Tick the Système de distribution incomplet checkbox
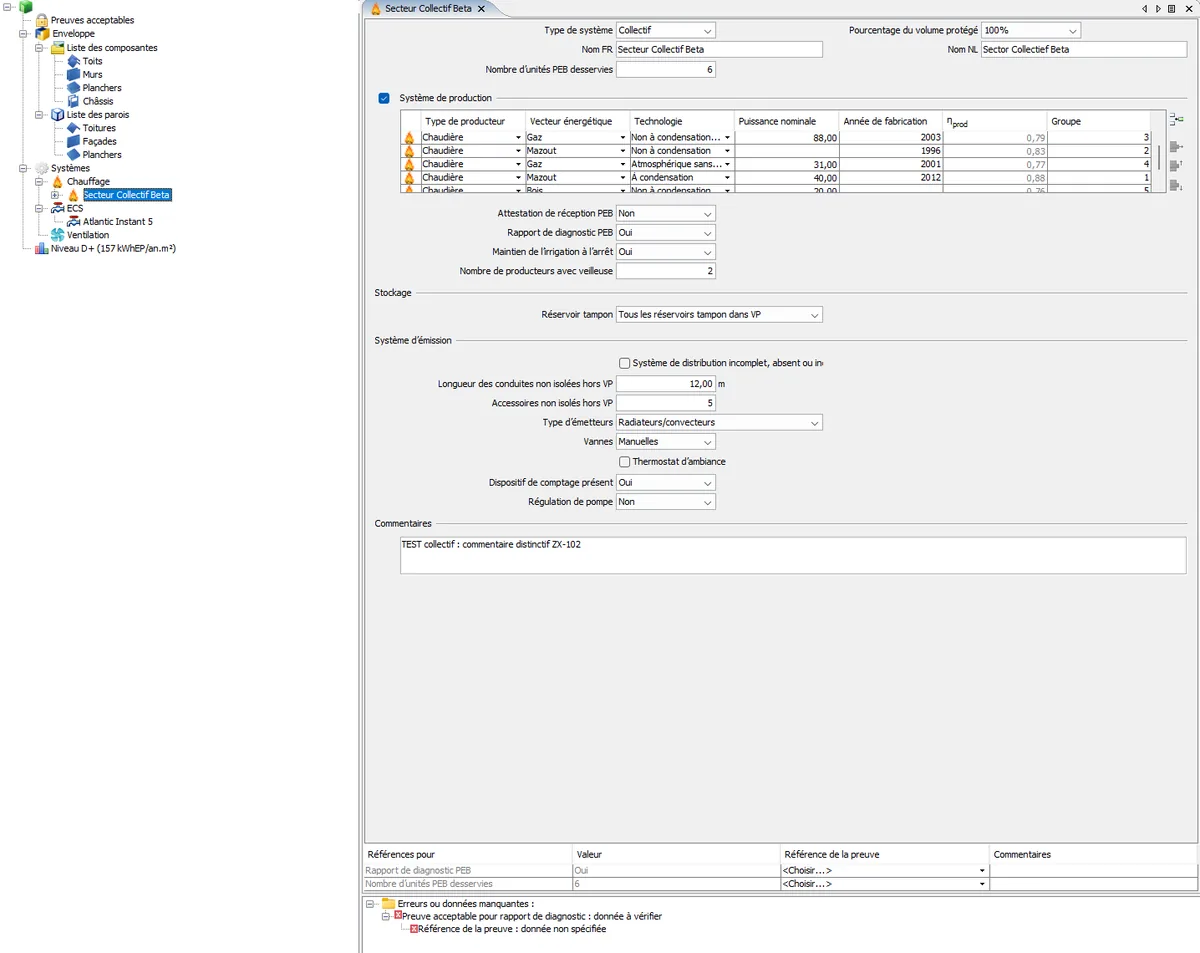This screenshot has height=953, width=1200. click(x=624, y=363)
